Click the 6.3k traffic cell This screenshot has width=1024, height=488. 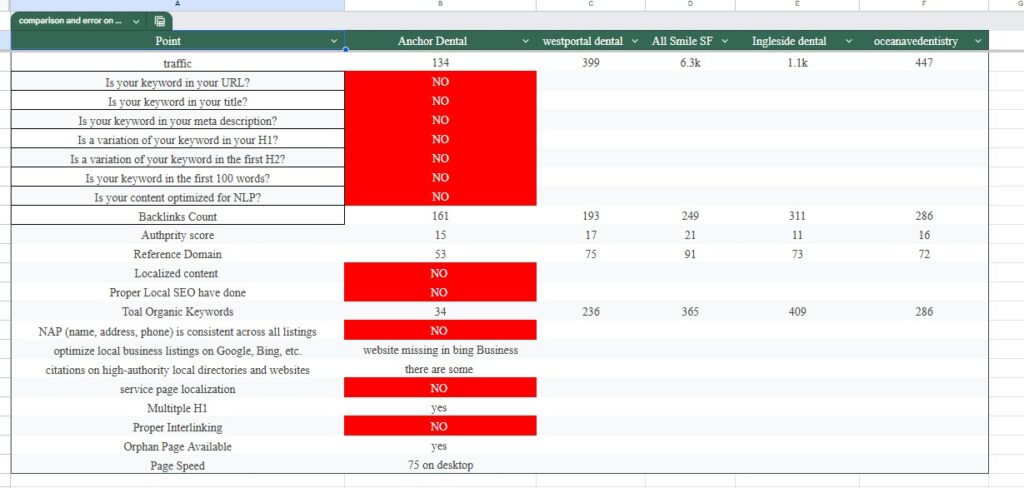(690, 64)
